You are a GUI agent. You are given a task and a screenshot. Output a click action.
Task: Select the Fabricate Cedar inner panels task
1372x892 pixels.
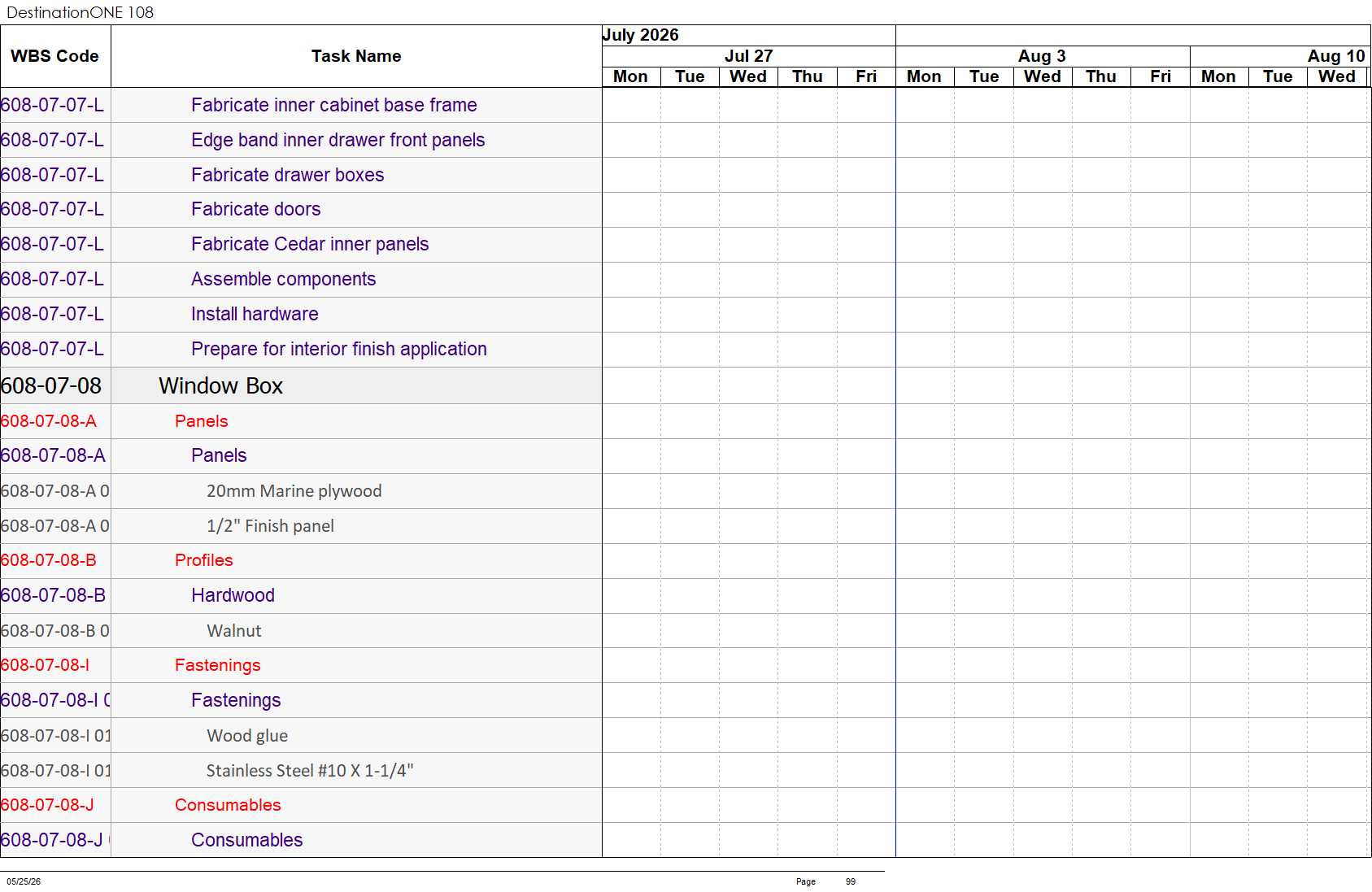[309, 244]
